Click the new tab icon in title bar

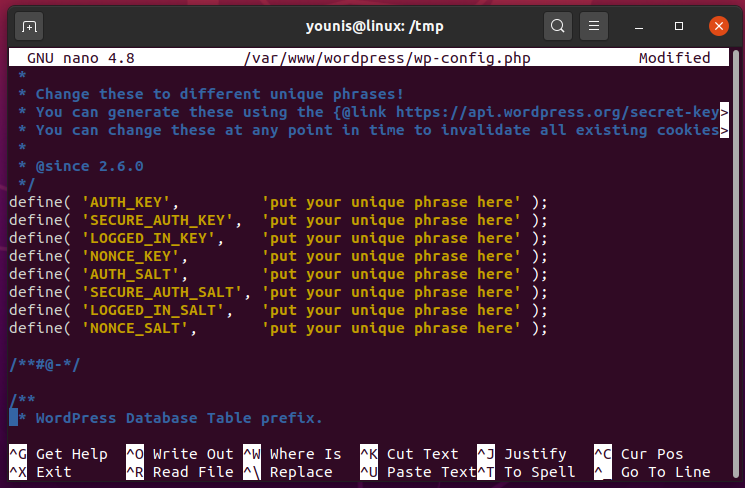pos(29,25)
